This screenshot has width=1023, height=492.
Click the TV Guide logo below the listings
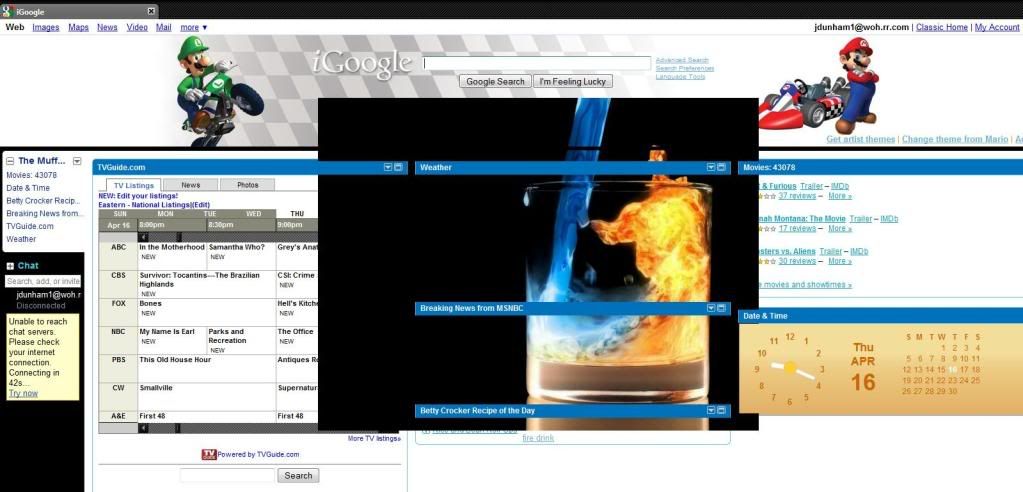(x=209, y=454)
